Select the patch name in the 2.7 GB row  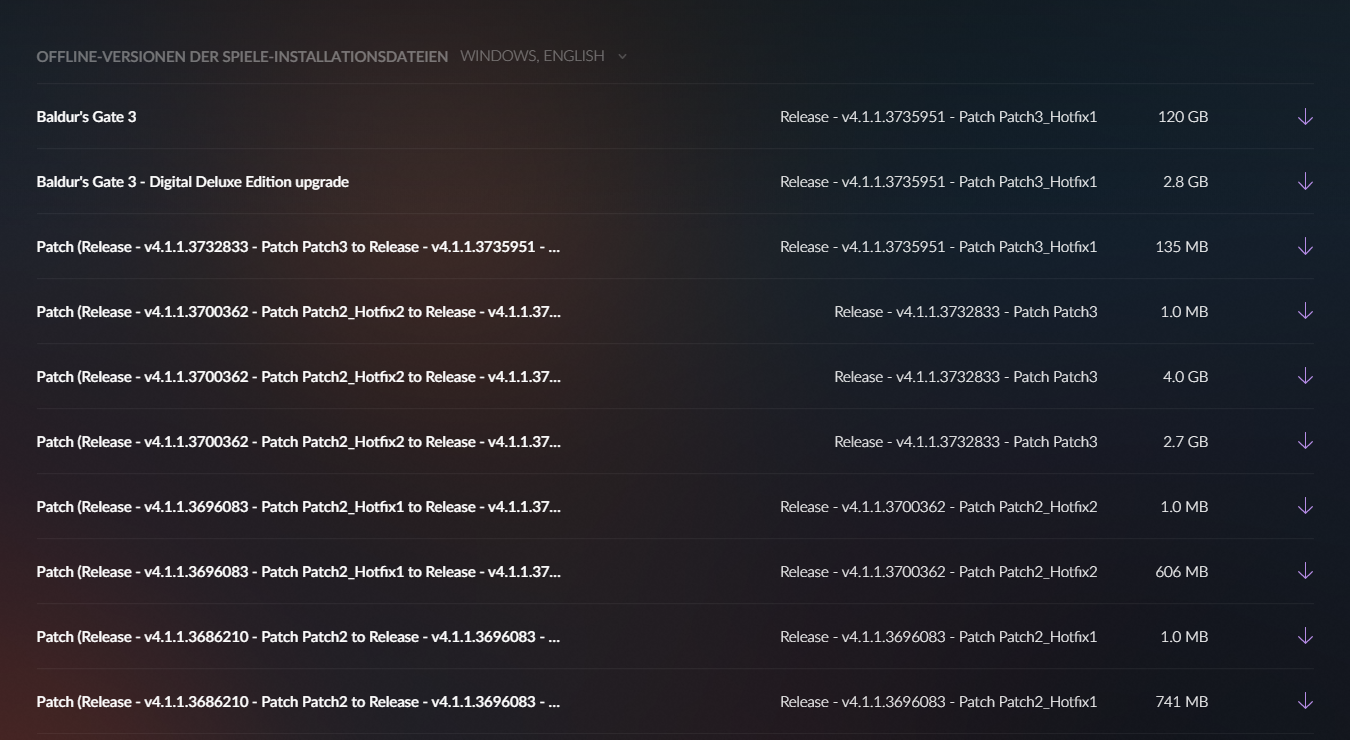[x=298, y=442]
